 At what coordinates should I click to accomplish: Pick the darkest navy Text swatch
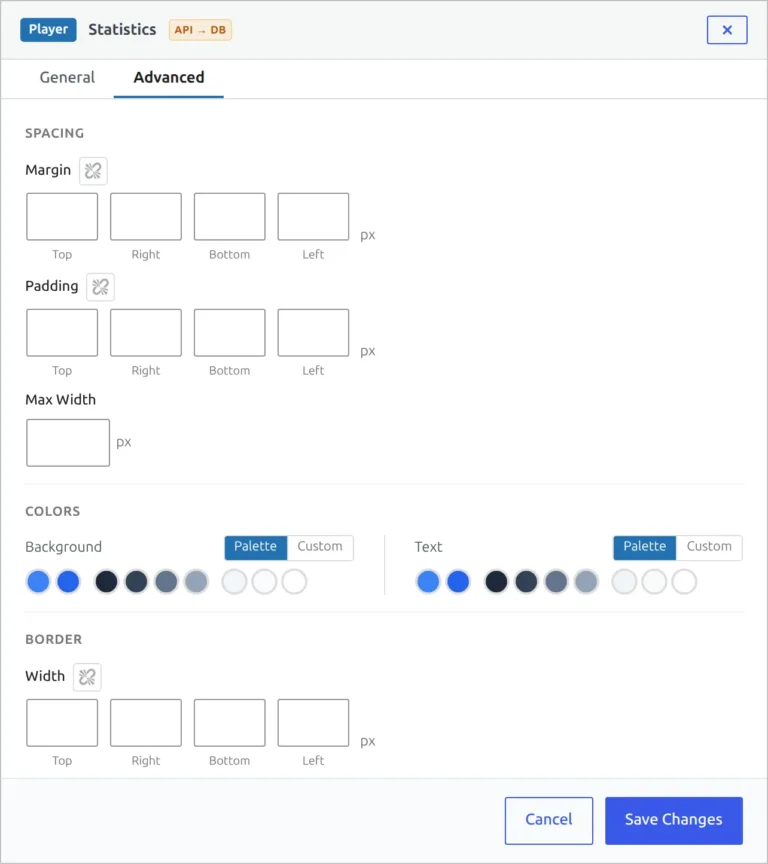[496, 582]
